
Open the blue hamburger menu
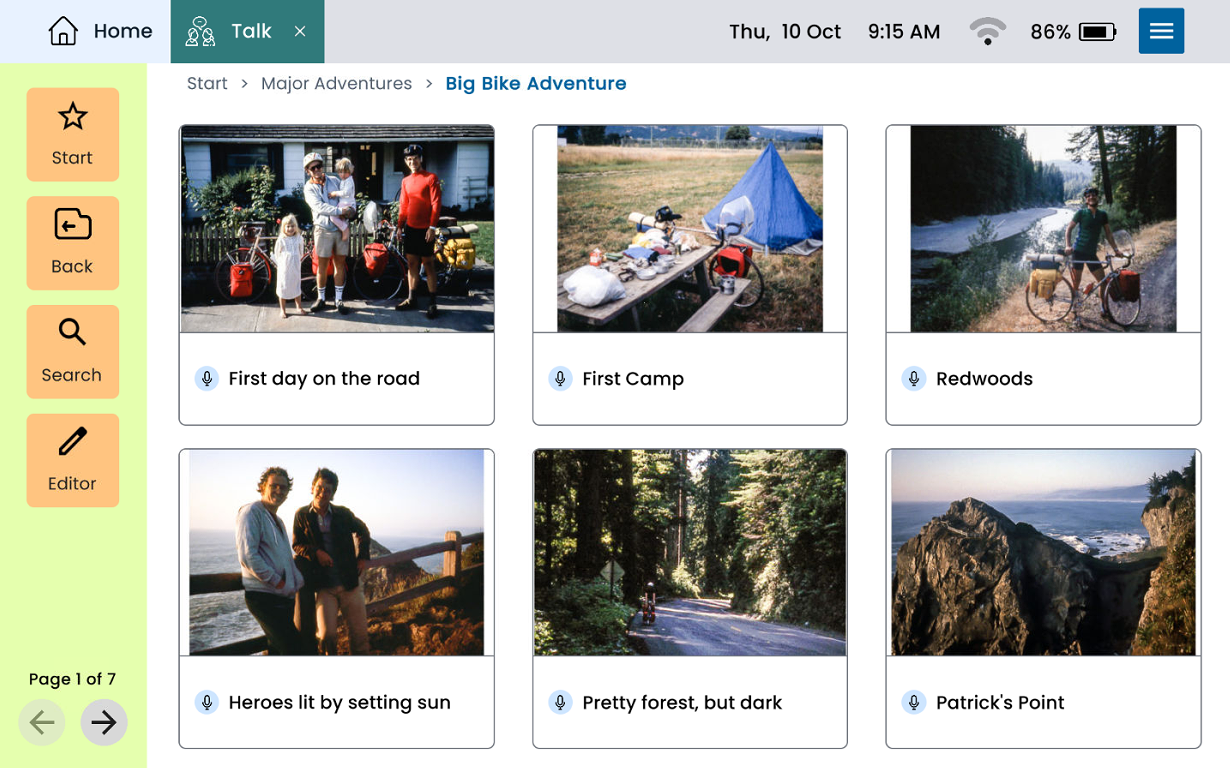click(1161, 31)
